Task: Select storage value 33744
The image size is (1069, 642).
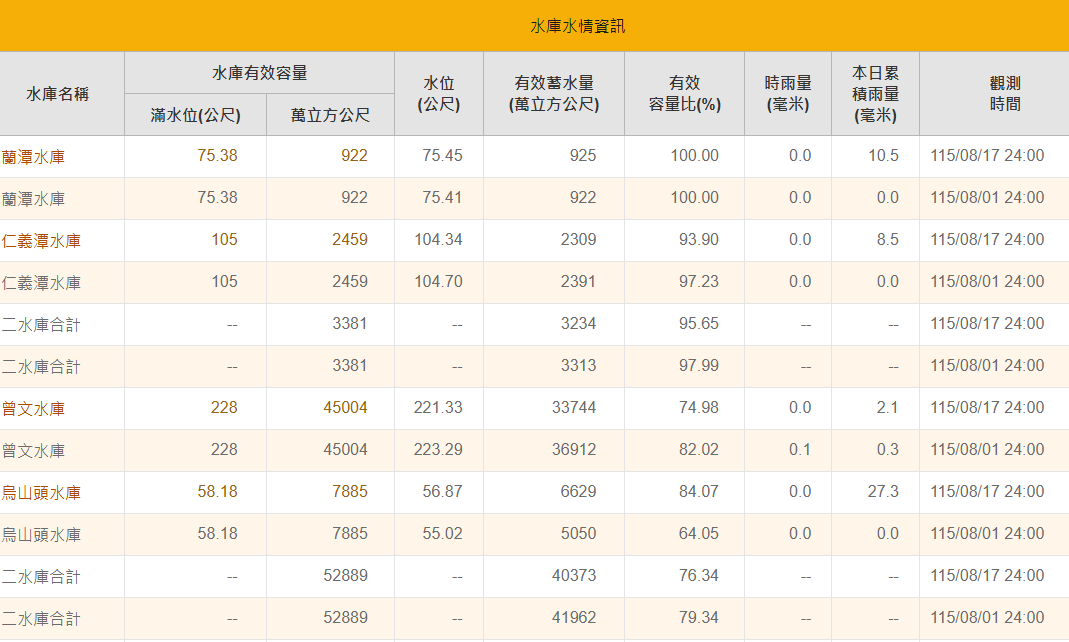Action: (574, 408)
